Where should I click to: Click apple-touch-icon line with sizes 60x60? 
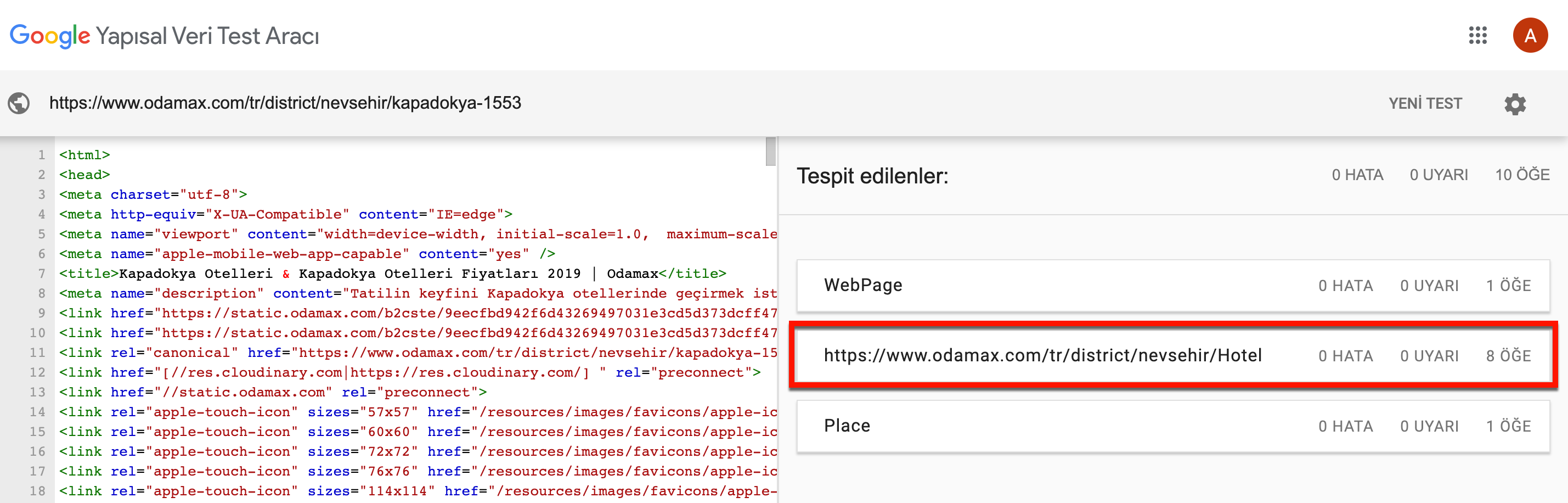pos(418,432)
